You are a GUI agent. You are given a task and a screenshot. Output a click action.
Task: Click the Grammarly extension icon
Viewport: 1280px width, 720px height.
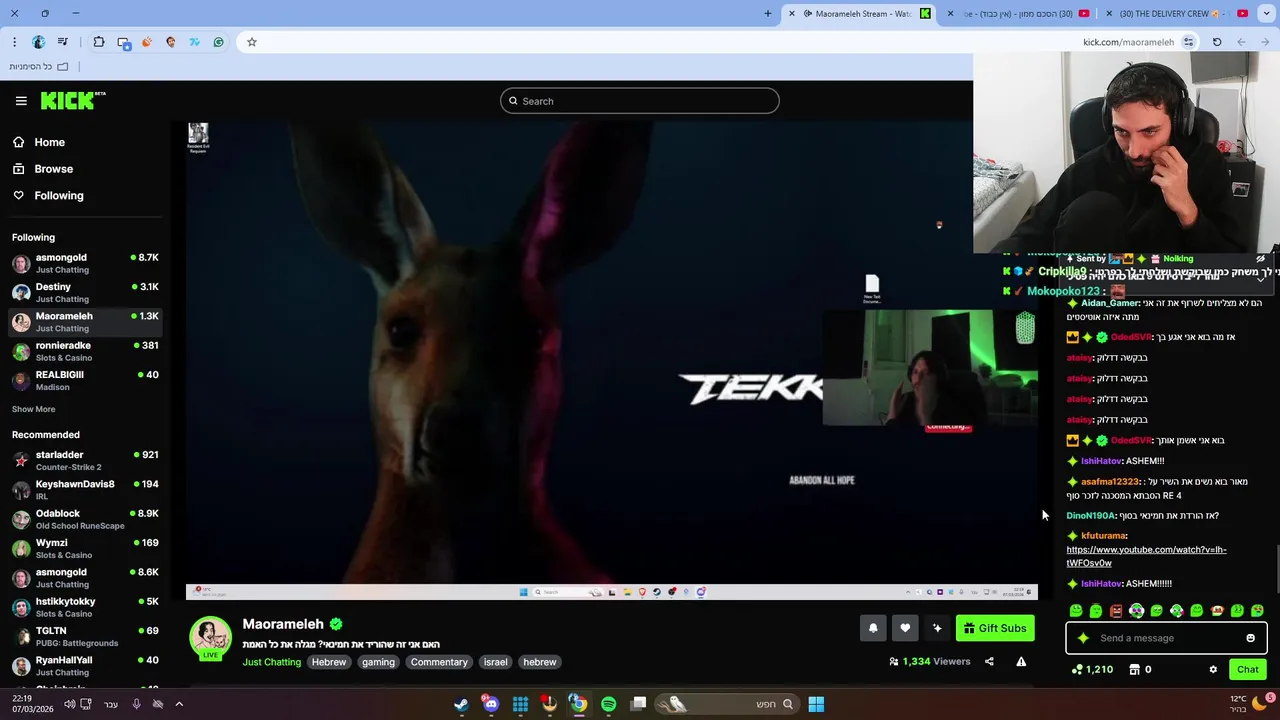pos(219,42)
